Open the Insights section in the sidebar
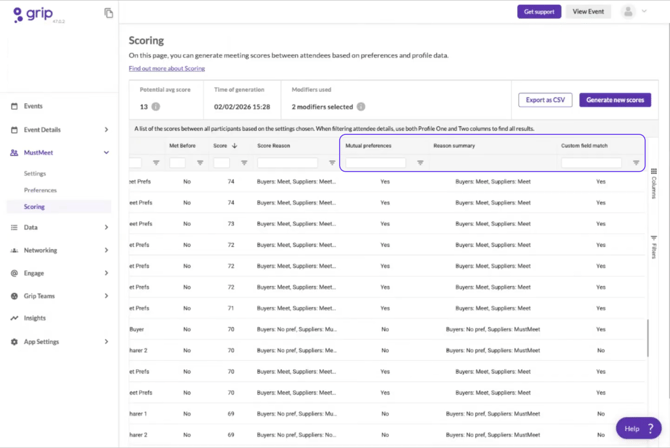Image resolution: width=670 pixels, height=448 pixels. tap(35, 318)
